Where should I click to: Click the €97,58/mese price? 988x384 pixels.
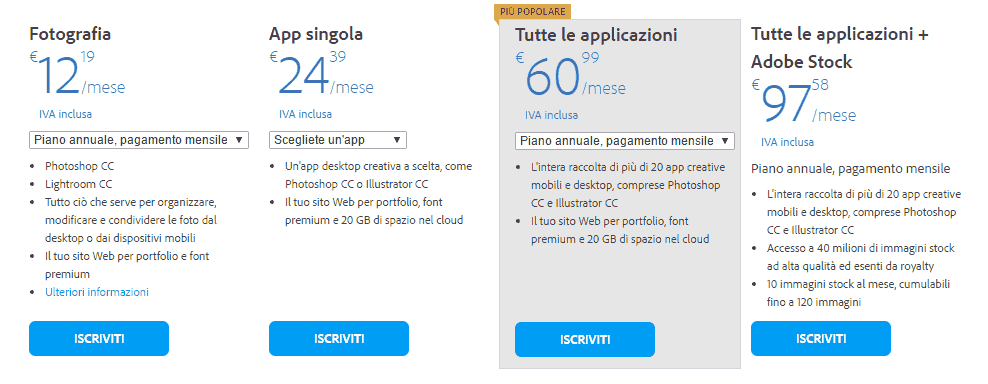point(803,101)
